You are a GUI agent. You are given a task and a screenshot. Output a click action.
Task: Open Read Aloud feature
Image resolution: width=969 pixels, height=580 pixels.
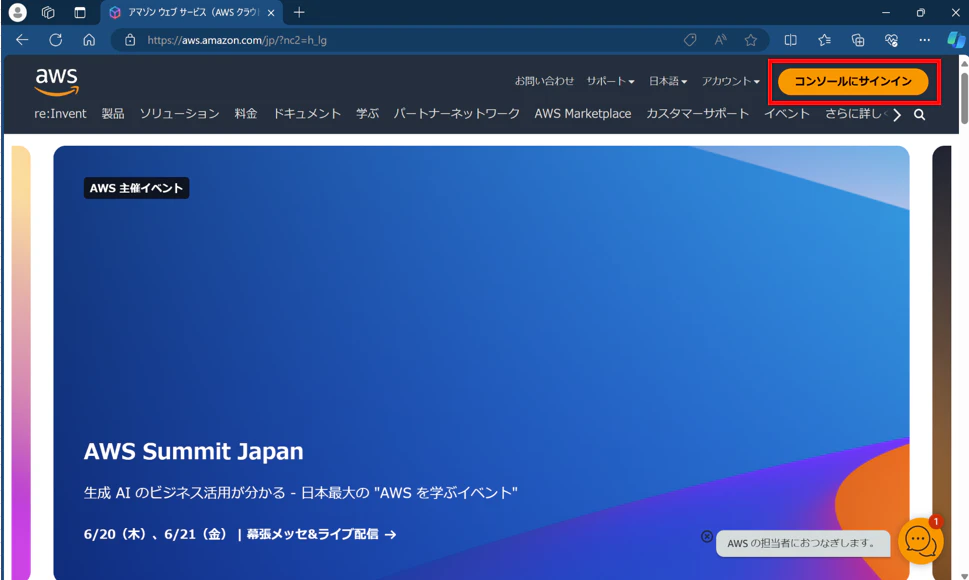pyautogui.click(x=720, y=40)
